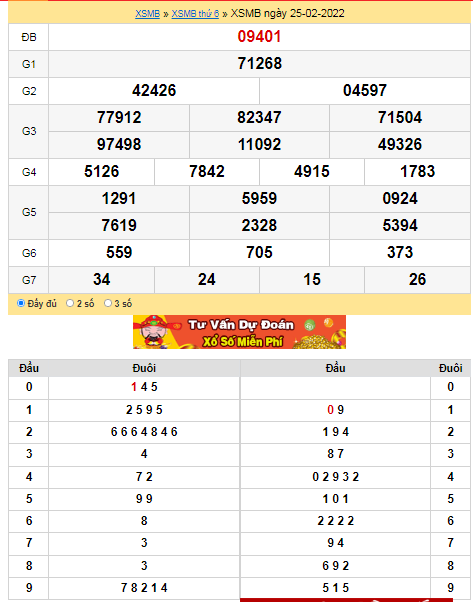Open the XSMB breadcrumb link
Viewport: 473px width, 602px height.
click(x=147, y=14)
